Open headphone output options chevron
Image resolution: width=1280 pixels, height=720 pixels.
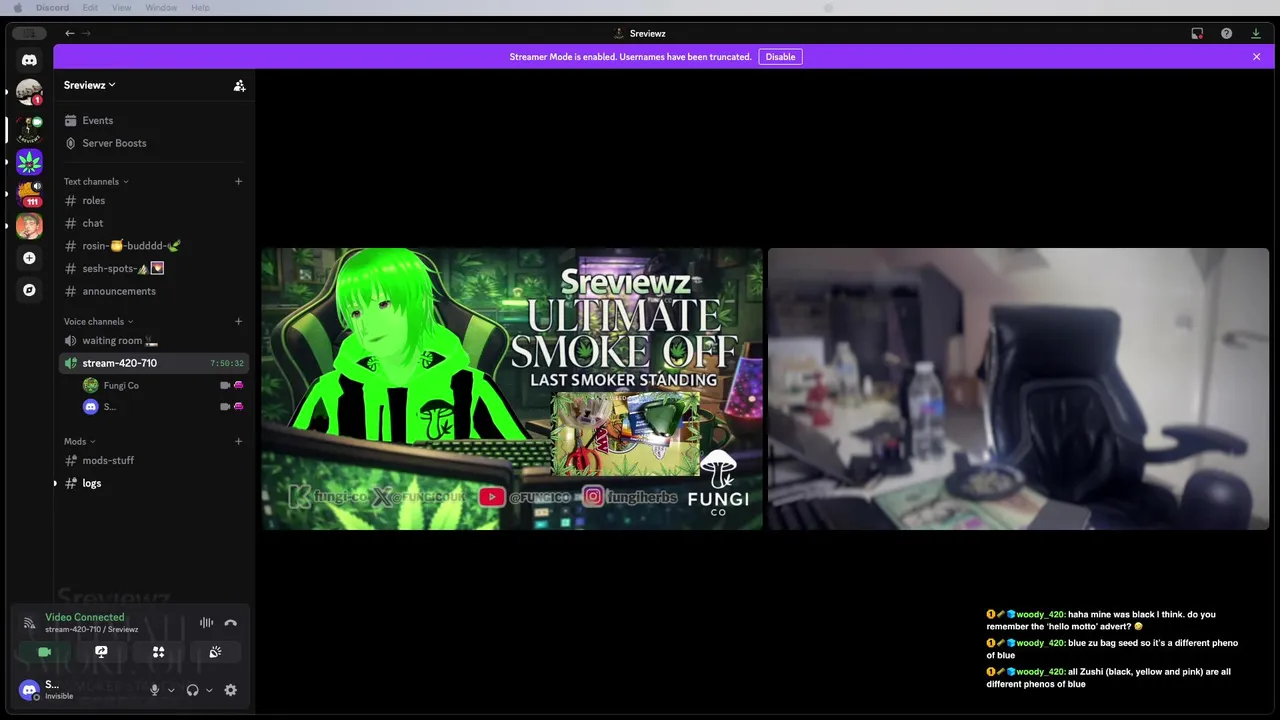click(209, 690)
